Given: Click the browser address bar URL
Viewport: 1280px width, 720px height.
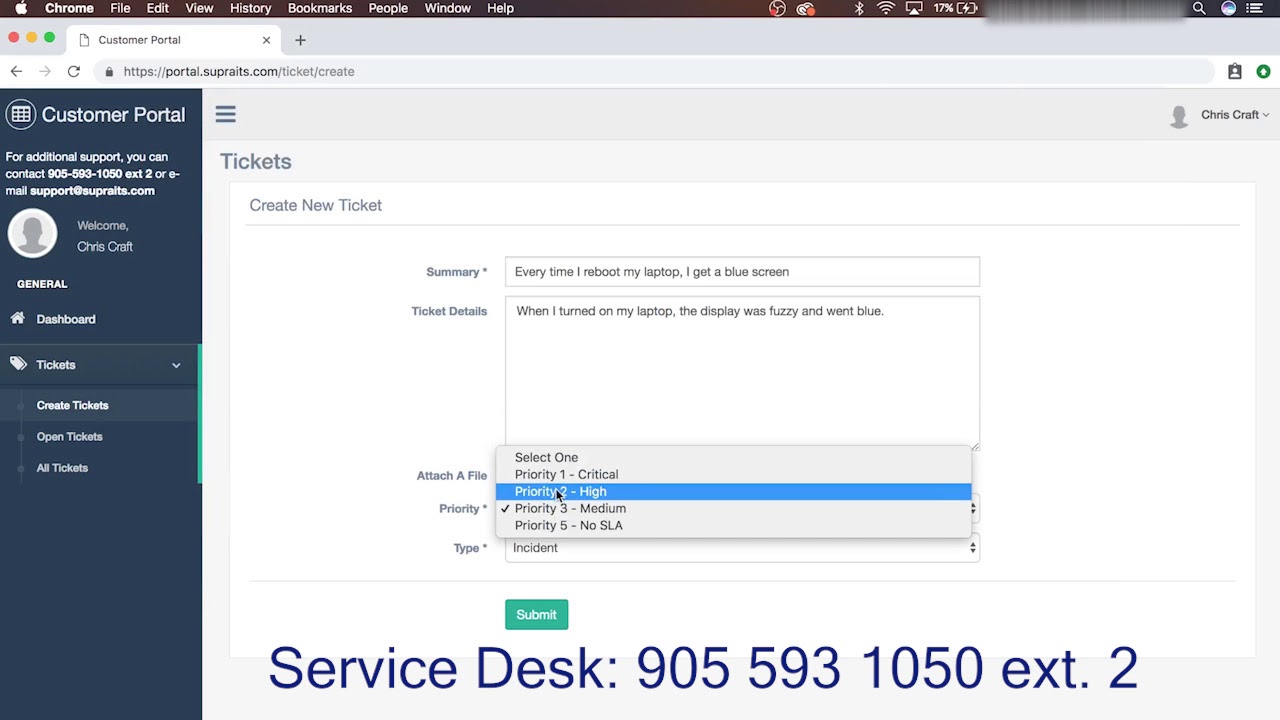Looking at the screenshot, I should 239,71.
